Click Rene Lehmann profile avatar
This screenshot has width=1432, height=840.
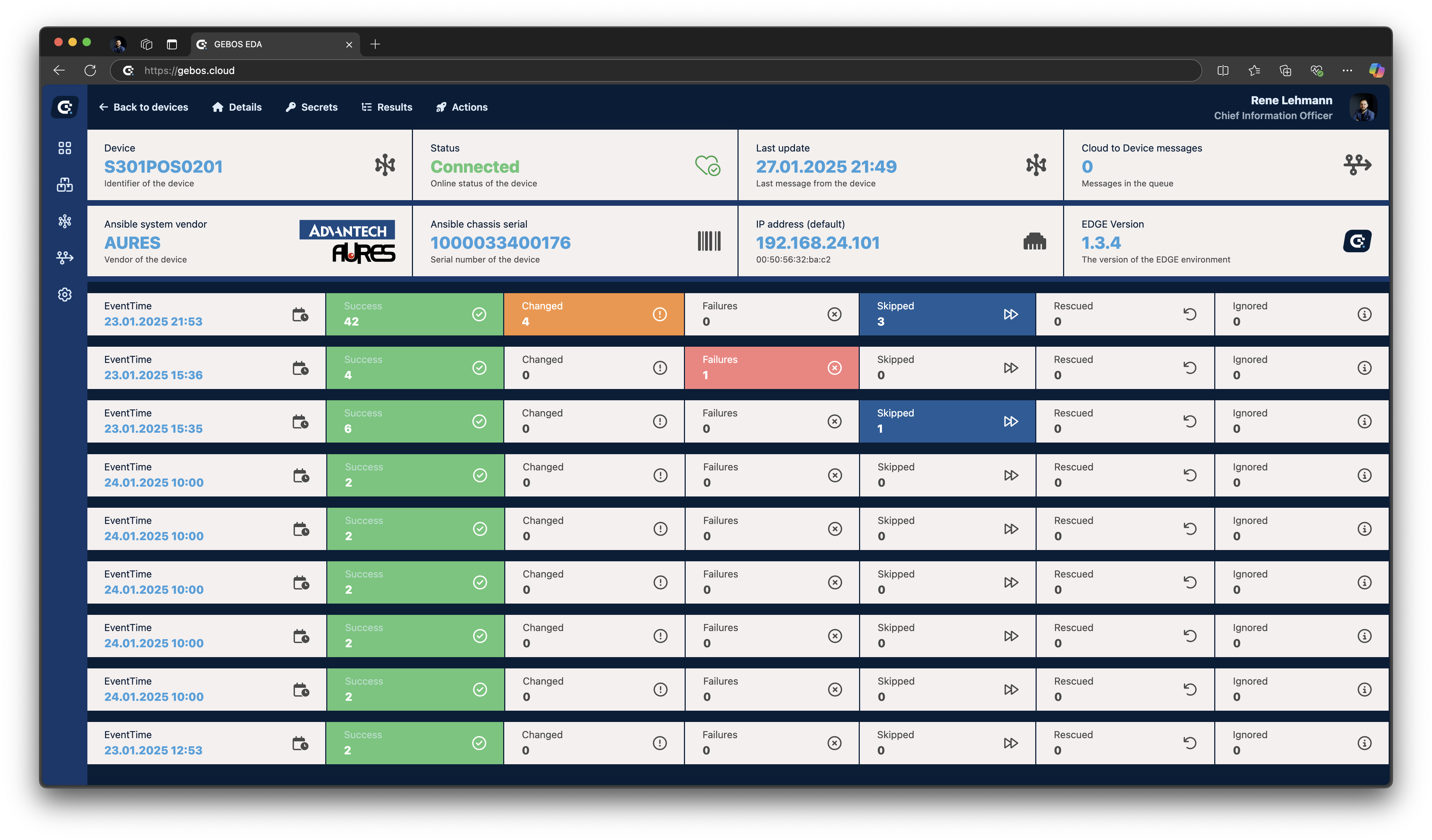[x=1363, y=107]
